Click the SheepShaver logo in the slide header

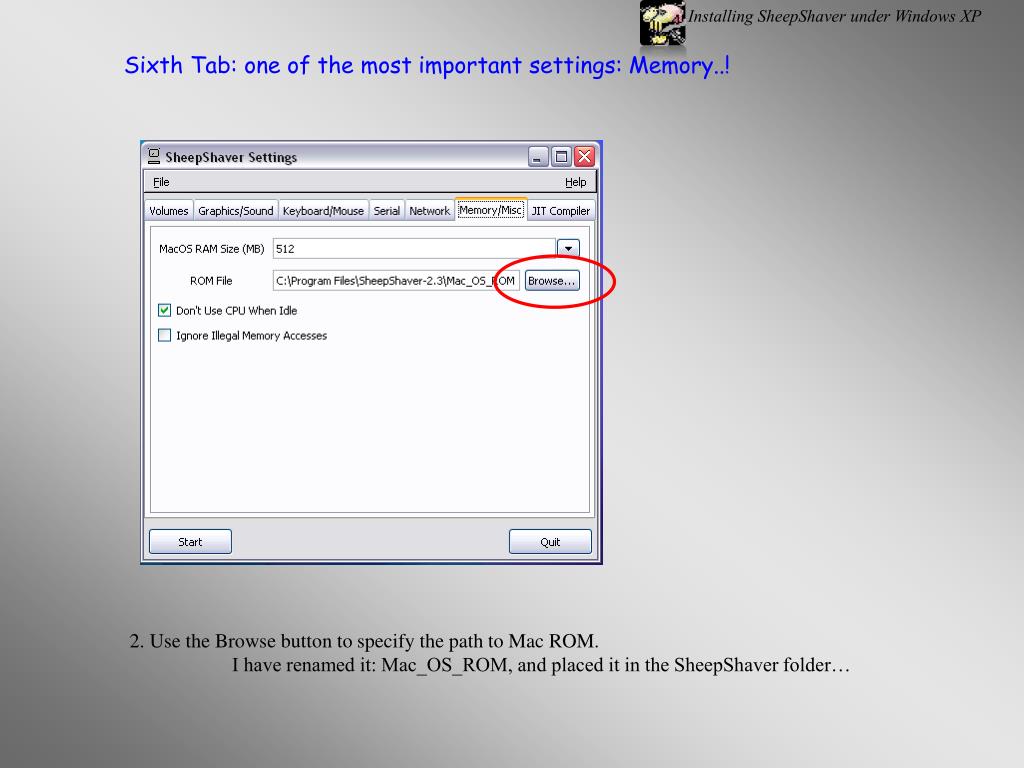tap(662, 23)
